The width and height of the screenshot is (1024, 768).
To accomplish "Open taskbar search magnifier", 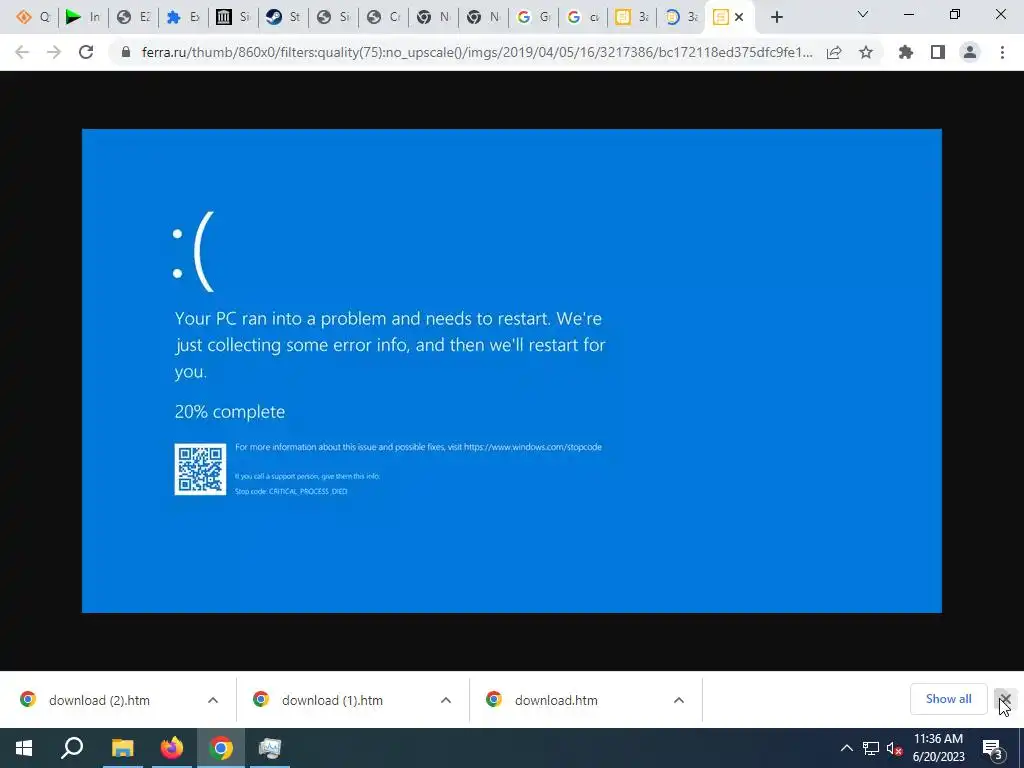I will pyautogui.click(x=72, y=748).
